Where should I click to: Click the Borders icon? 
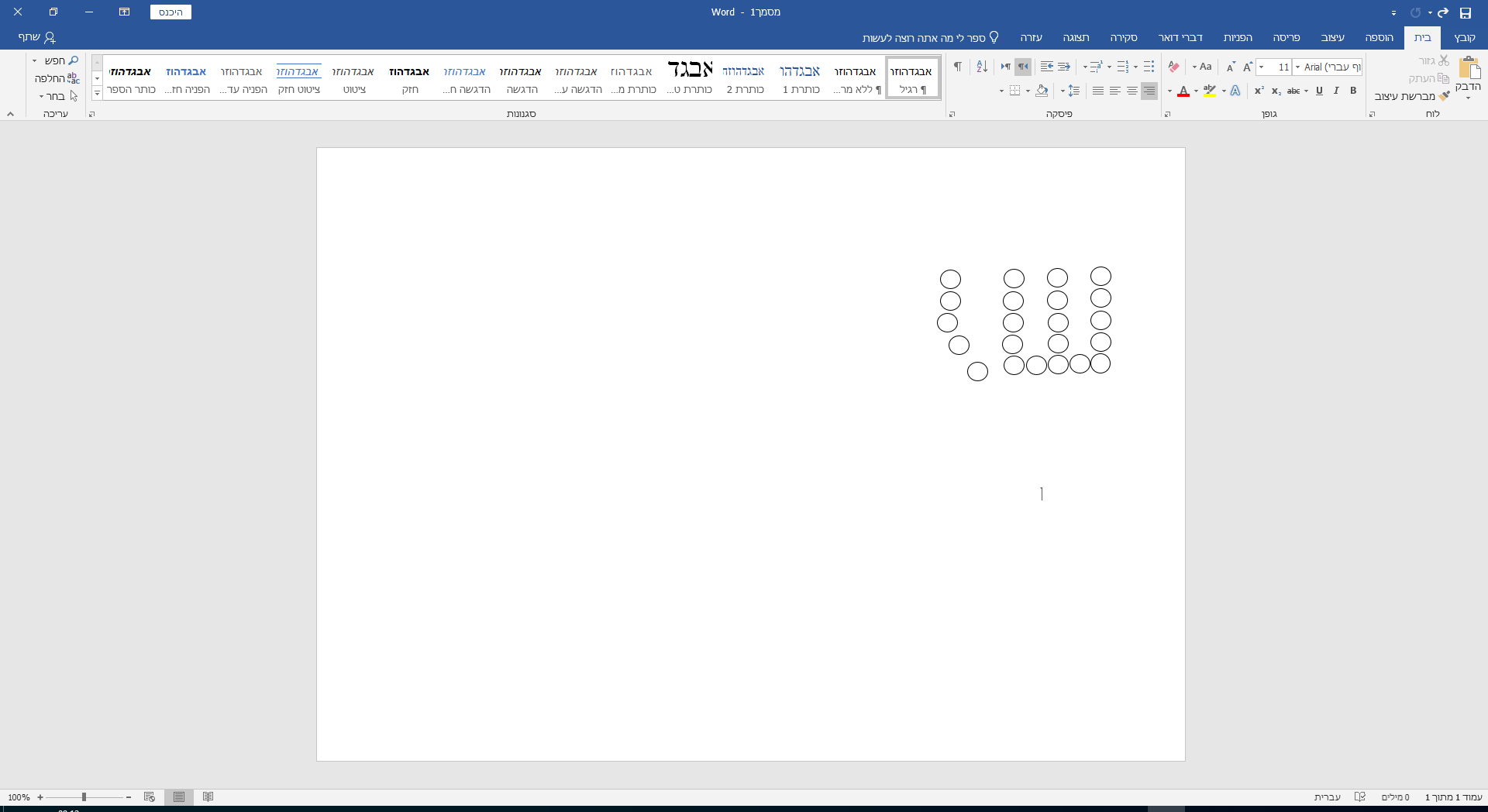click(1014, 91)
